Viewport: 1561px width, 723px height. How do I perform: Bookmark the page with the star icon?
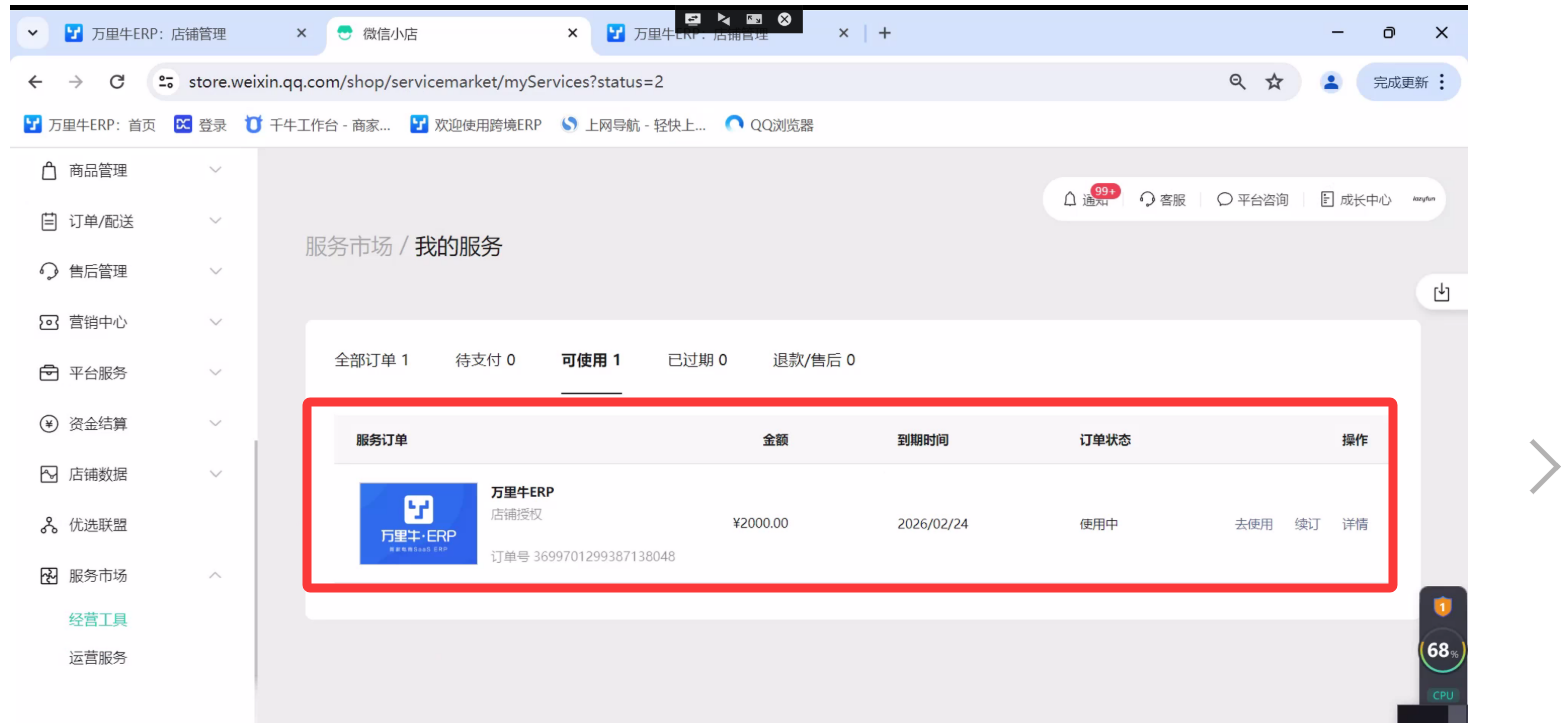[x=1274, y=82]
